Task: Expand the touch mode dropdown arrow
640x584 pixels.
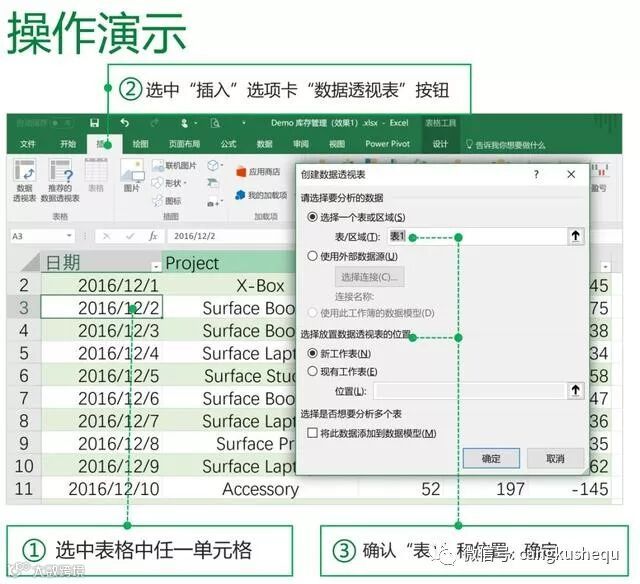Action: (196, 123)
